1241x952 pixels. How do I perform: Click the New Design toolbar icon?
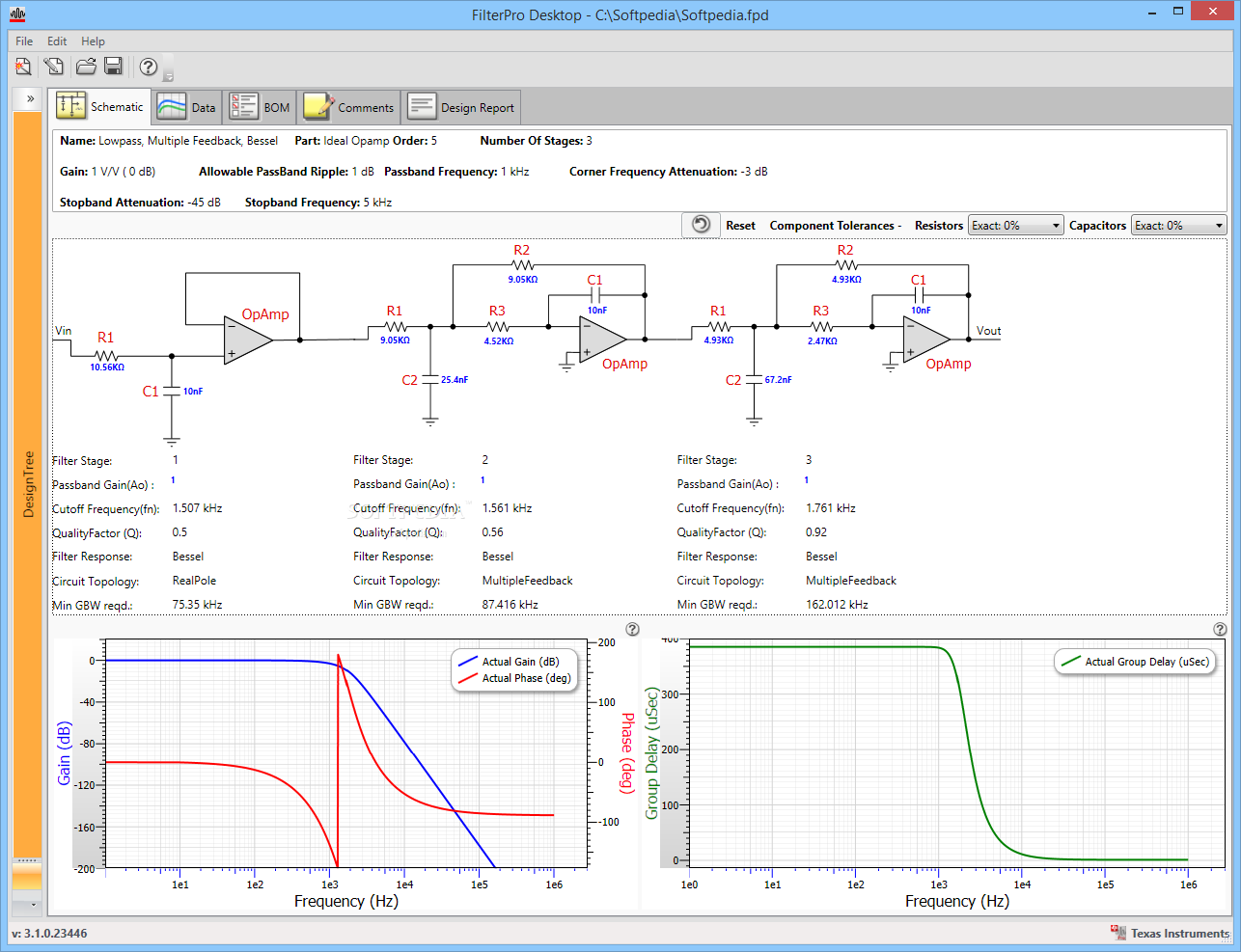(23, 67)
